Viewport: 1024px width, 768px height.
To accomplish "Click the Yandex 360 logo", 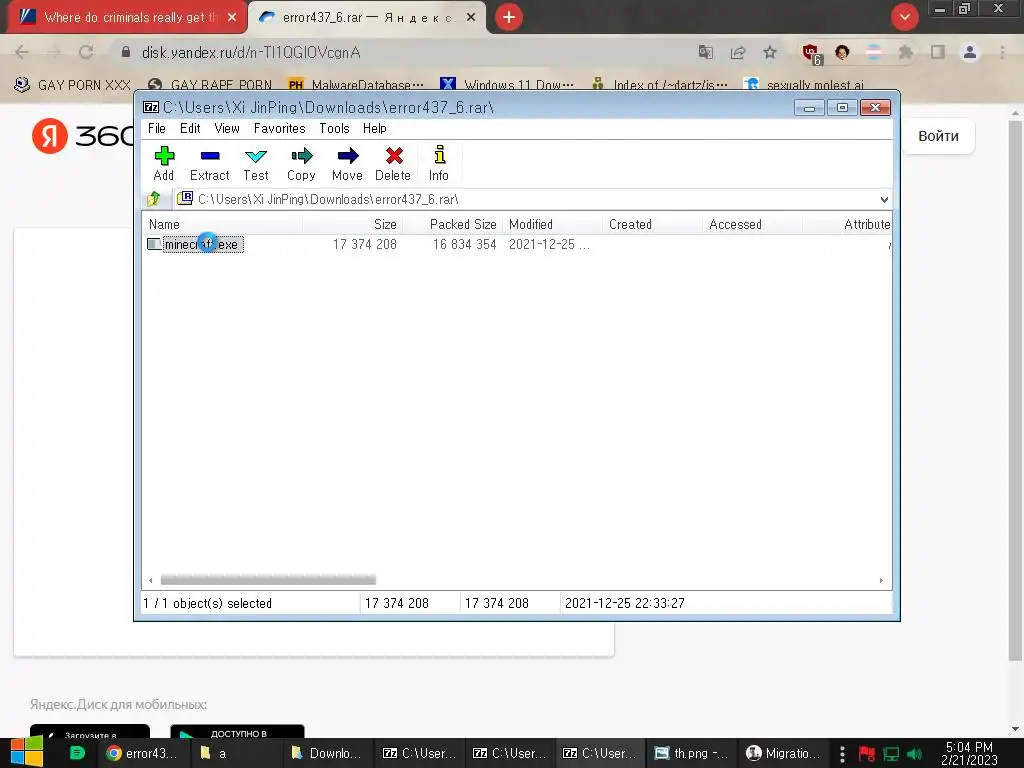I will [x=84, y=136].
